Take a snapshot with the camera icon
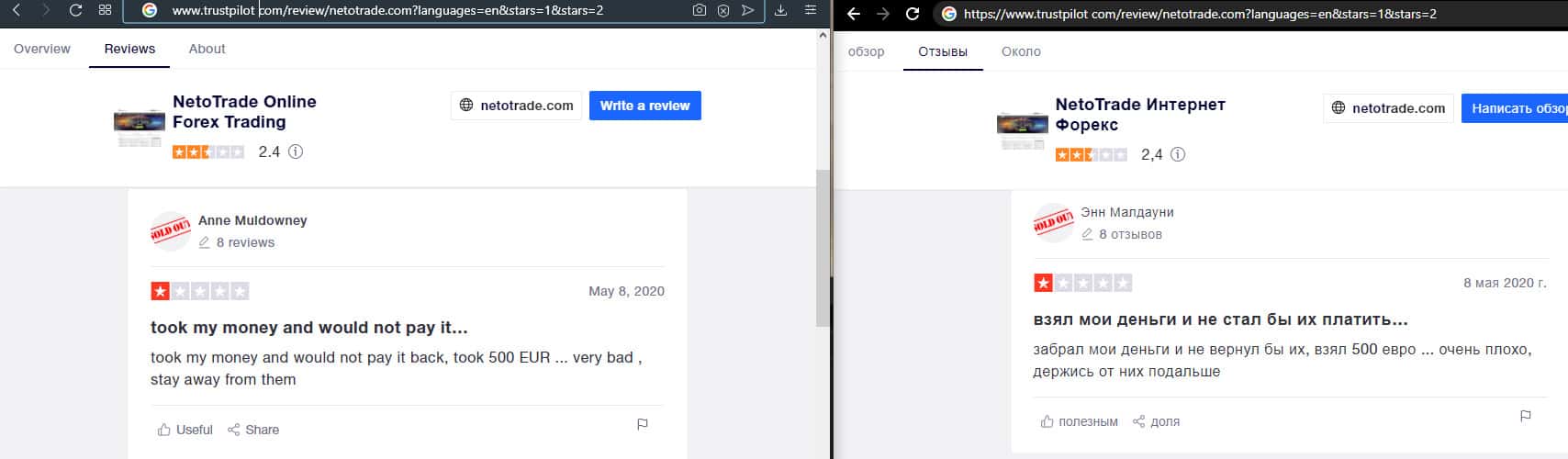 700,10
